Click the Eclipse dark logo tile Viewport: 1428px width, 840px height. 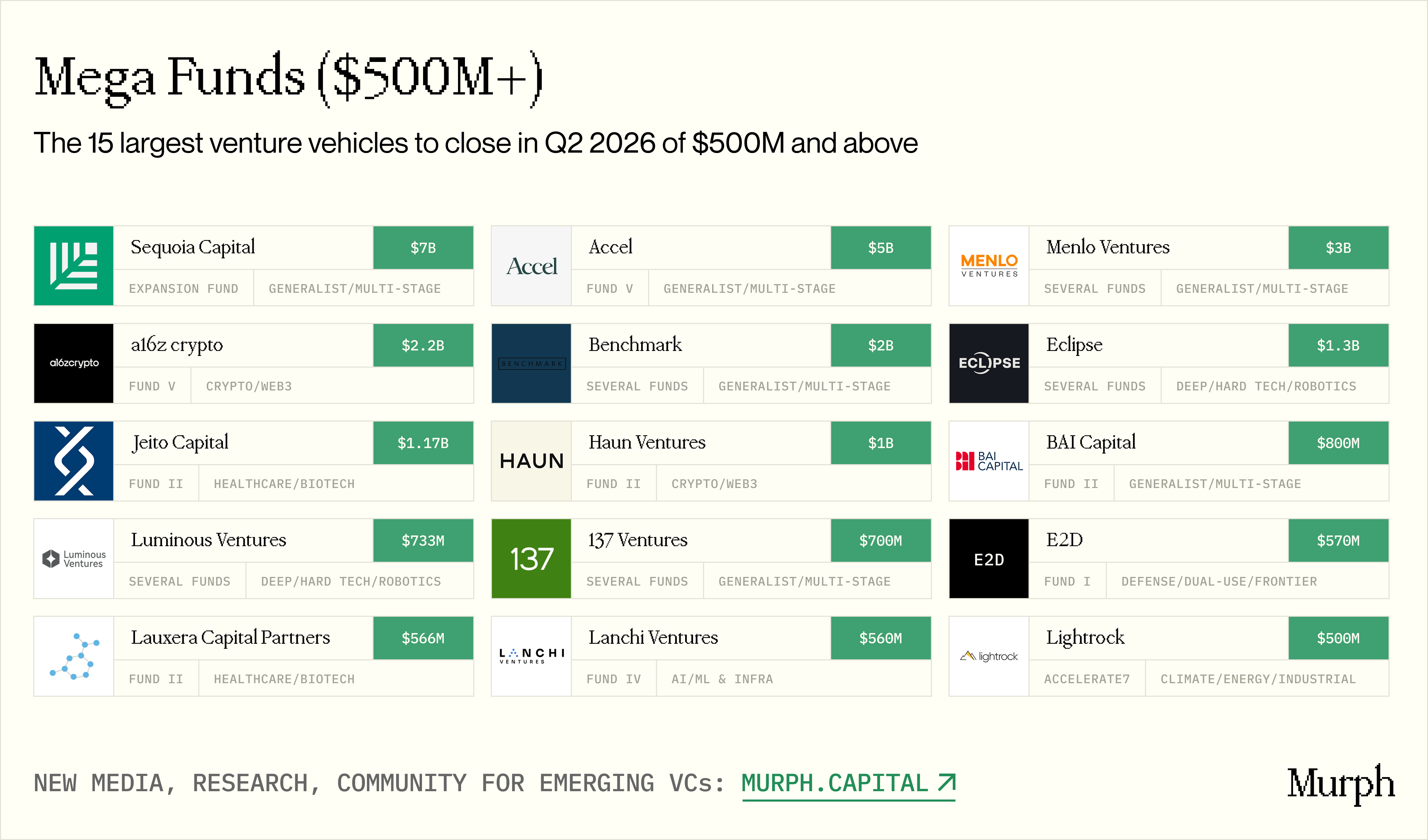(x=989, y=363)
